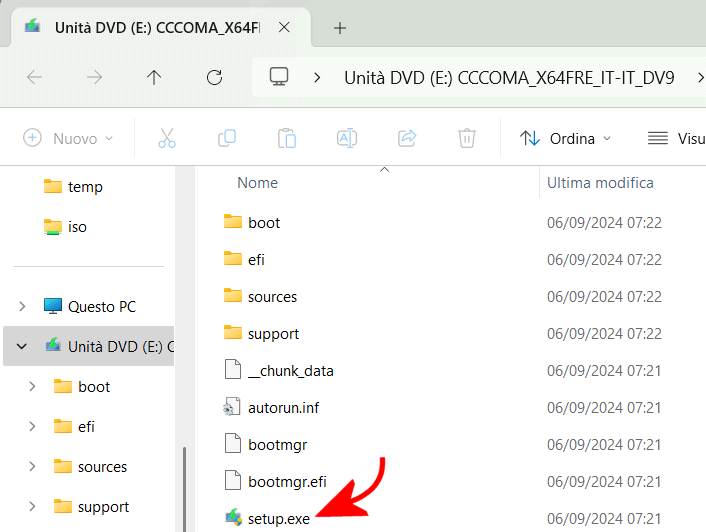Click Unità DVD (E:) breadcrumb in address bar
This screenshot has width=706, height=532.
click(x=509, y=78)
